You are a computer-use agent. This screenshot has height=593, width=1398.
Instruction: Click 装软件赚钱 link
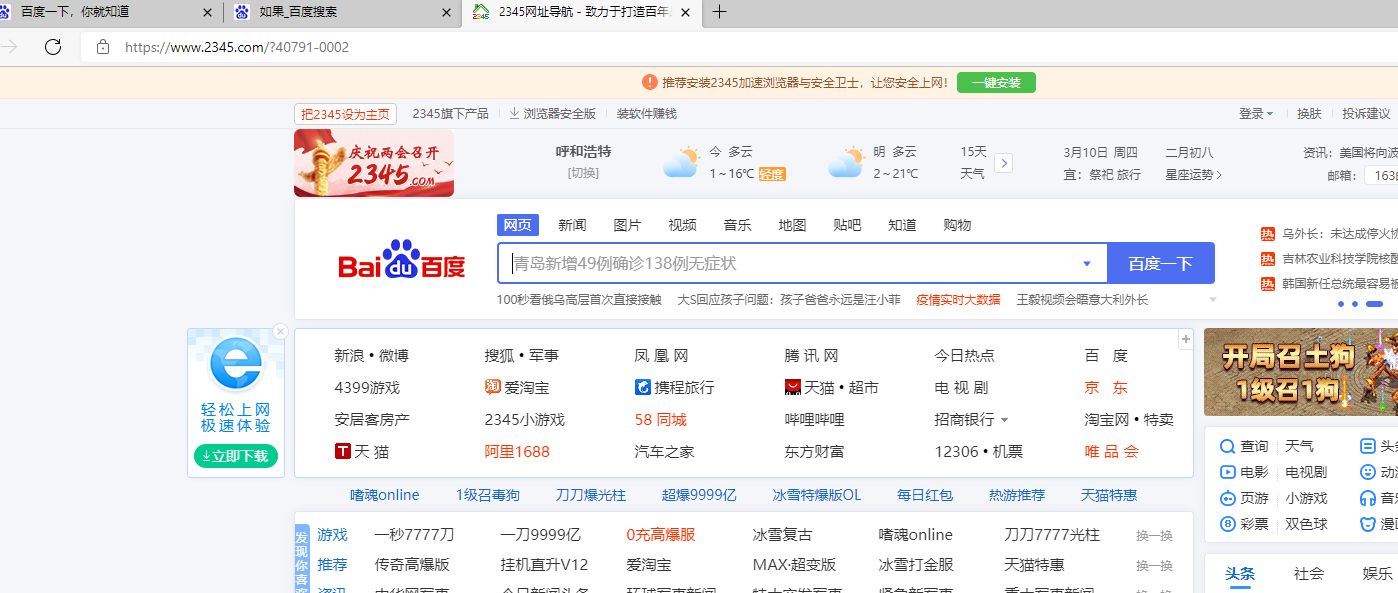pos(647,114)
